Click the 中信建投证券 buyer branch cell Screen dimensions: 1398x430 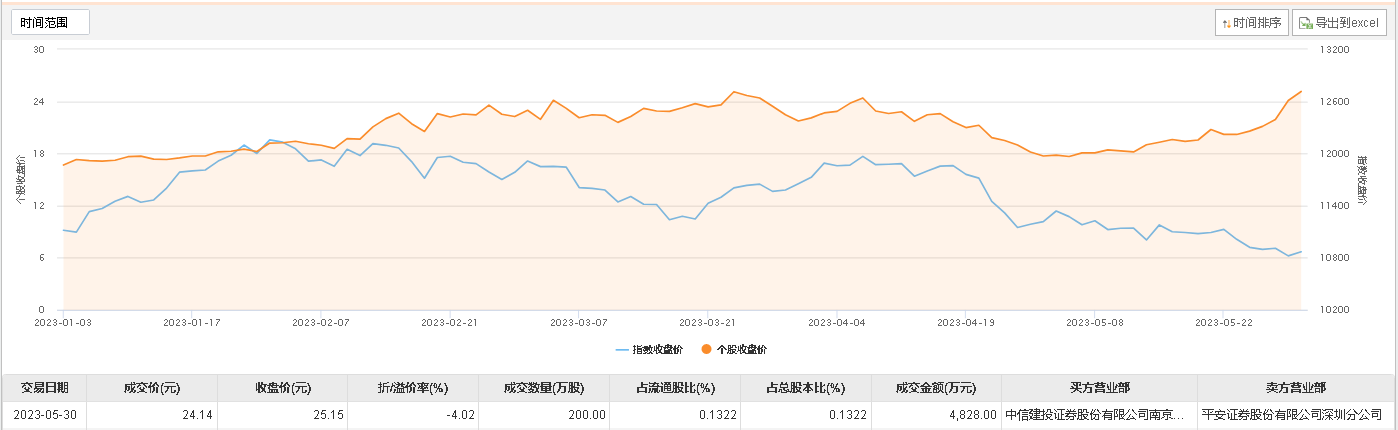(1098, 414)
